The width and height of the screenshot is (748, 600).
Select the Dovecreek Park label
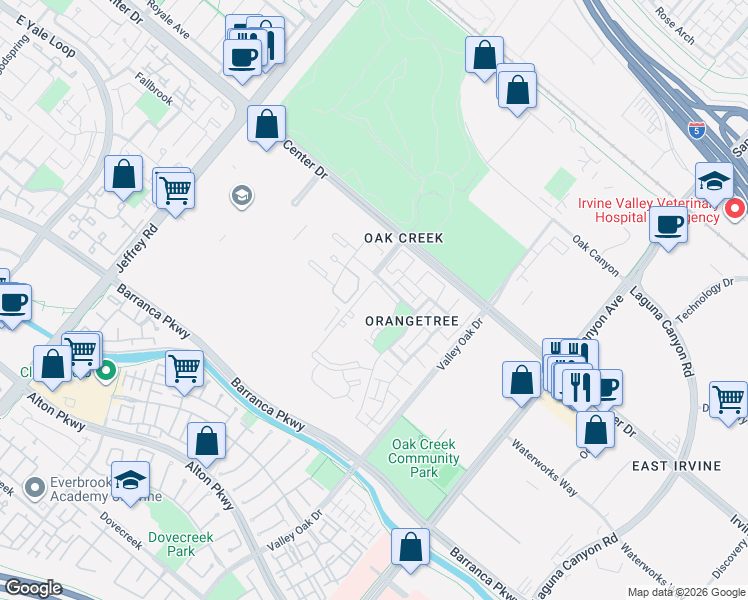(x=181, y=544)
